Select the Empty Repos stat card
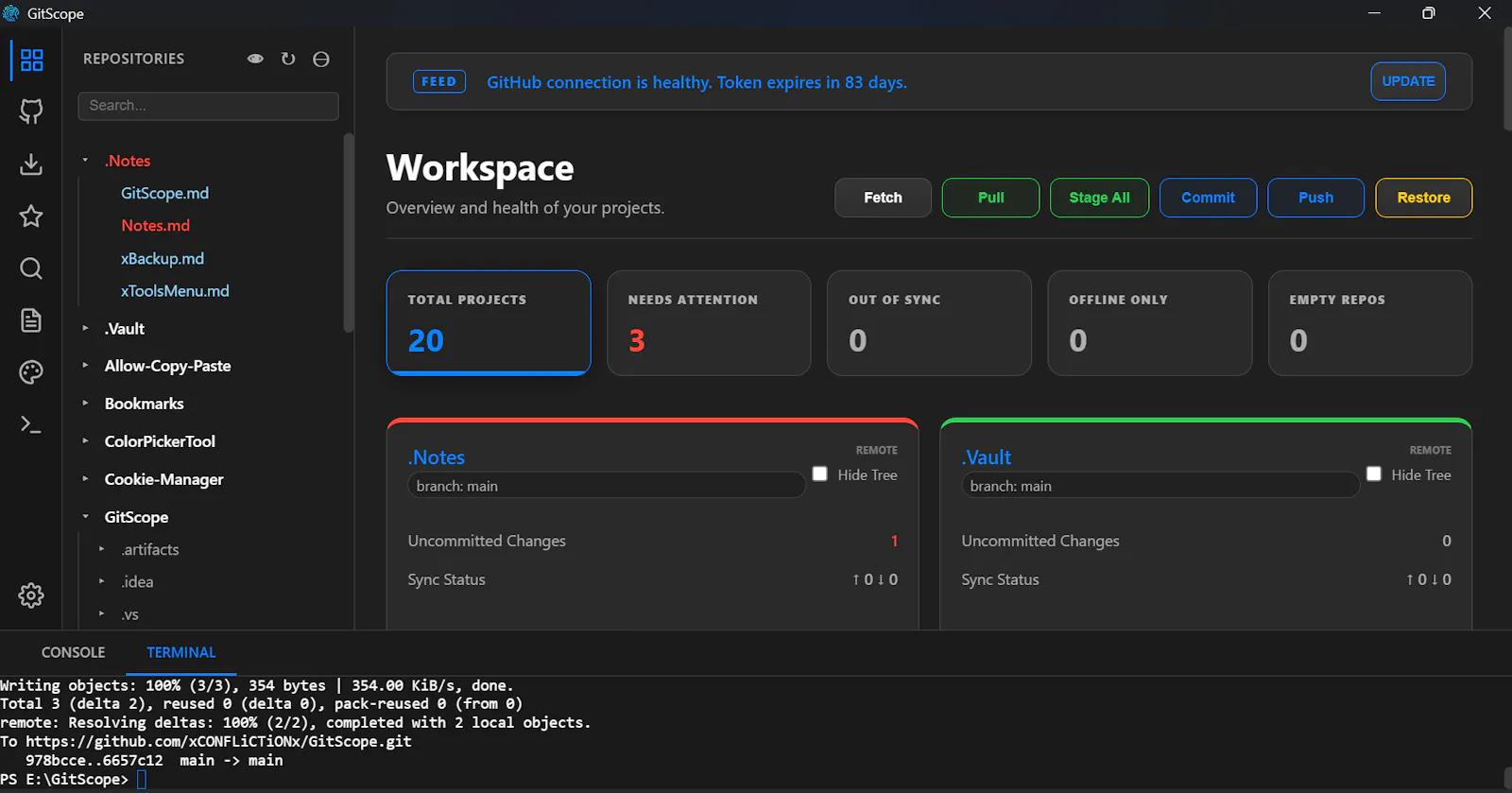This screenshot has height=793, width=1512. coord(1370,323)
